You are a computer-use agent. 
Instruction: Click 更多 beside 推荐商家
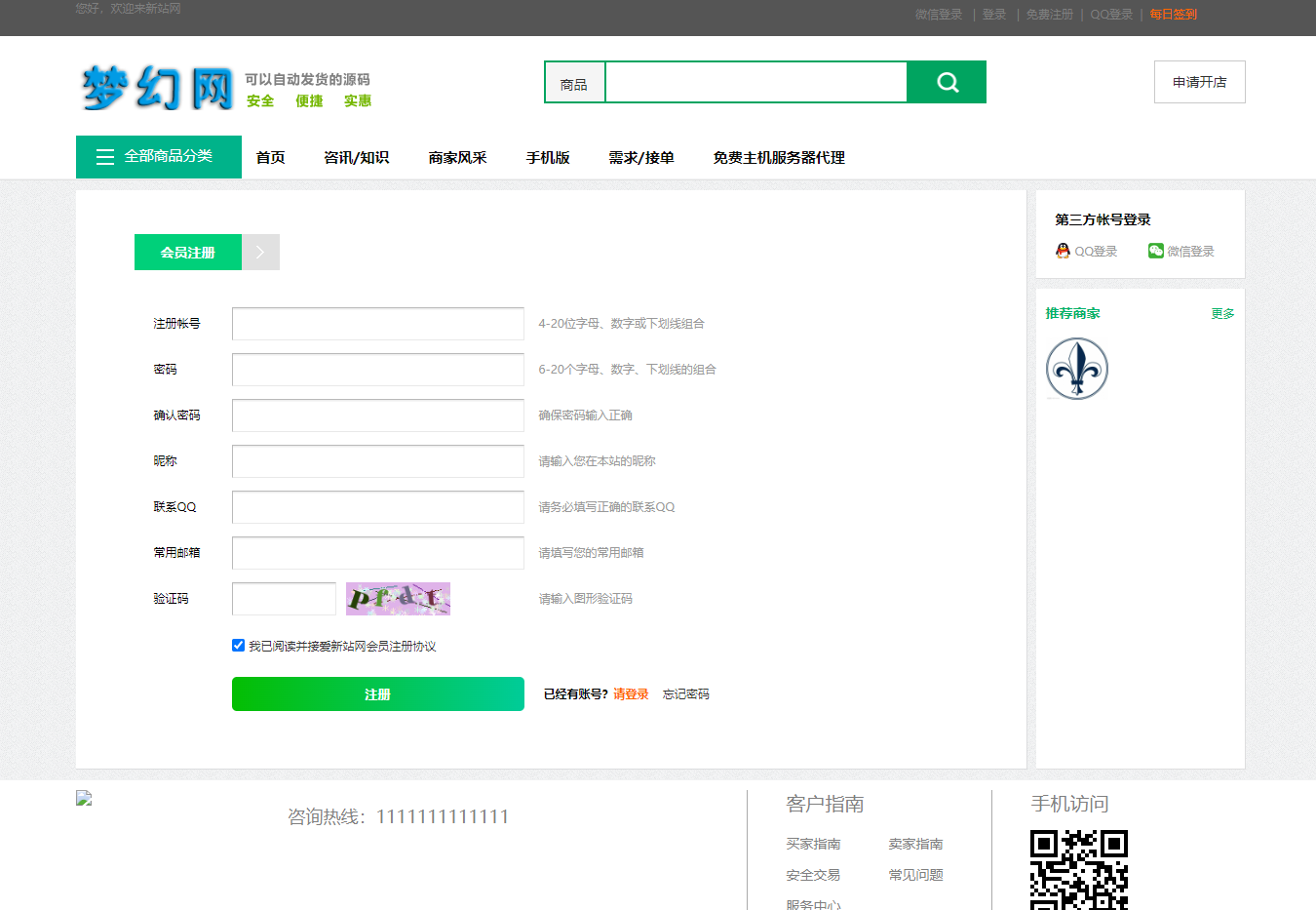pyautogui.click(x=1222, y=314)
